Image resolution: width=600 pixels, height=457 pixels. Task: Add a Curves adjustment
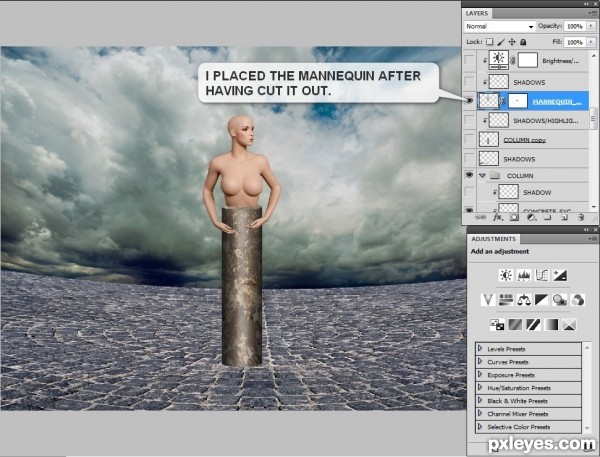coord(542,275)
